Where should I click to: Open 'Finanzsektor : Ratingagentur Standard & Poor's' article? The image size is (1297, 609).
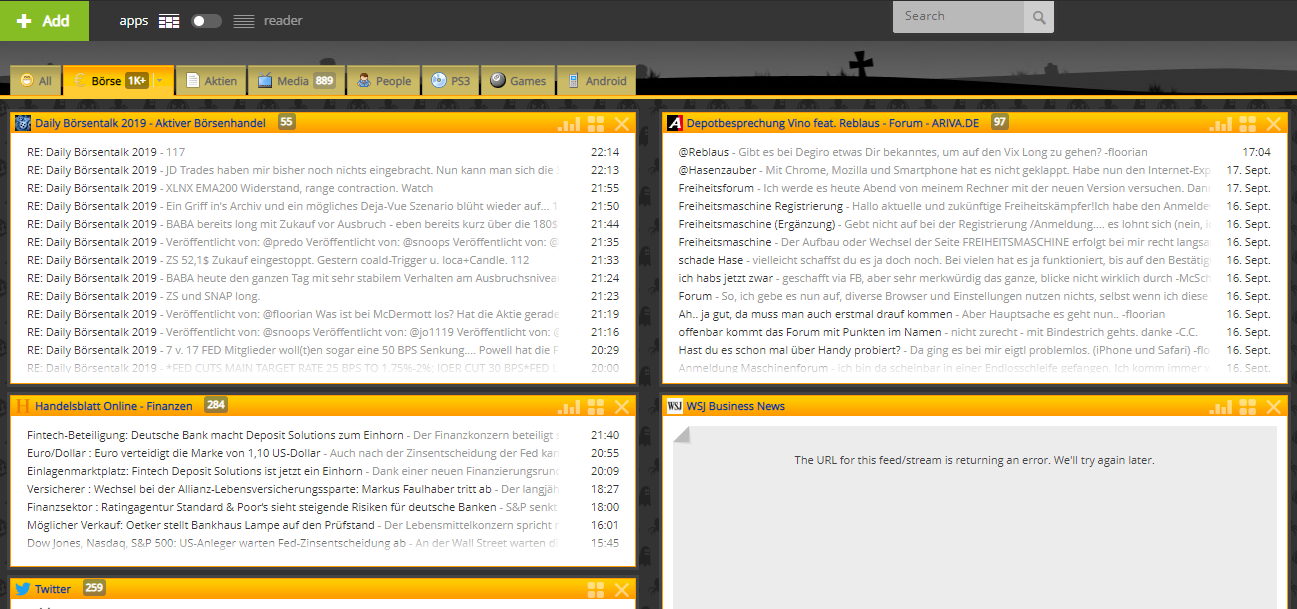point(323,507)
